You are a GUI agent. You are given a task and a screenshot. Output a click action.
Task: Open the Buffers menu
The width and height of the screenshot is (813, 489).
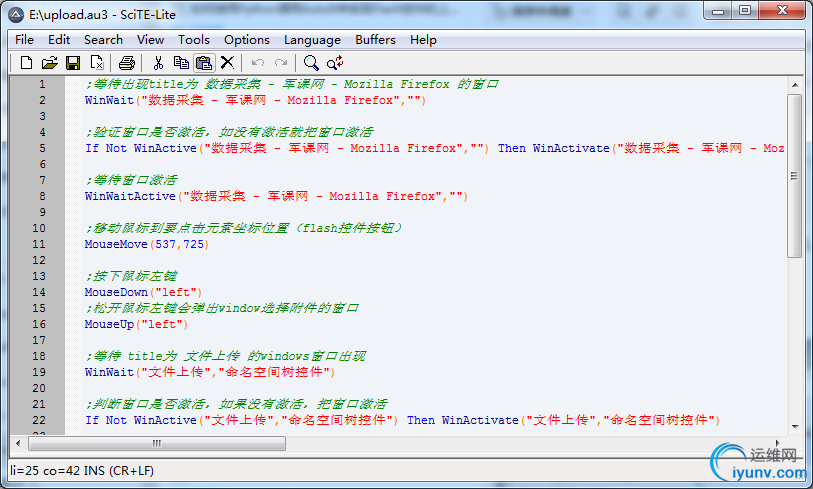pos(375,40)
